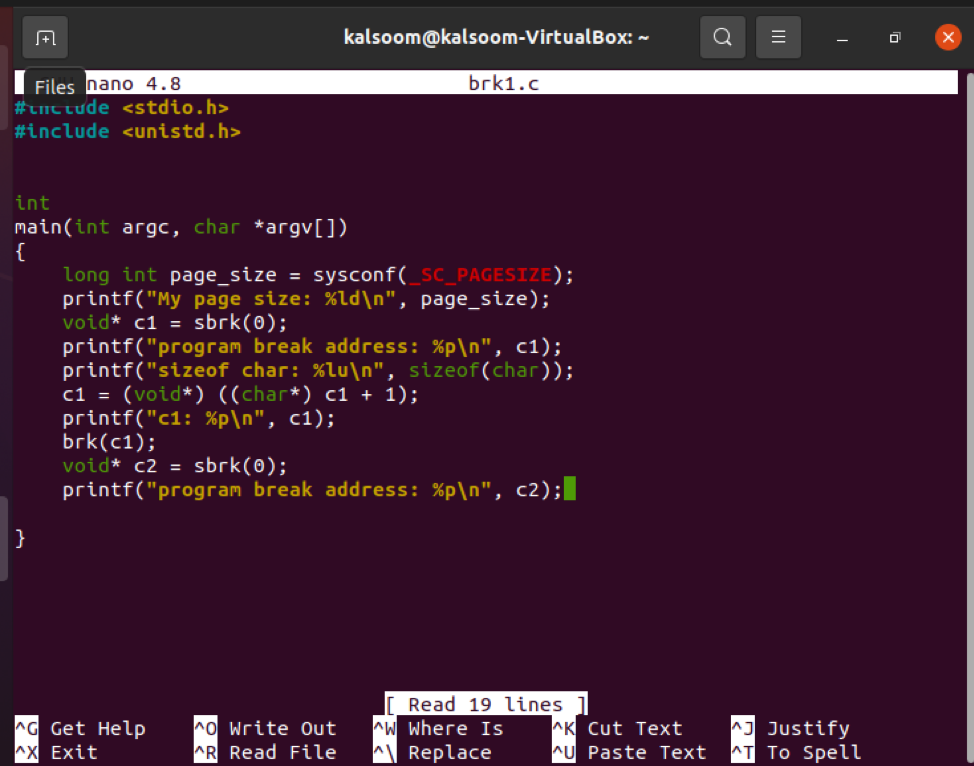The width and height of the screenshot is (974, 766).
Task: Select the Paste Text shortcut
Action: [x=646, y=753]
